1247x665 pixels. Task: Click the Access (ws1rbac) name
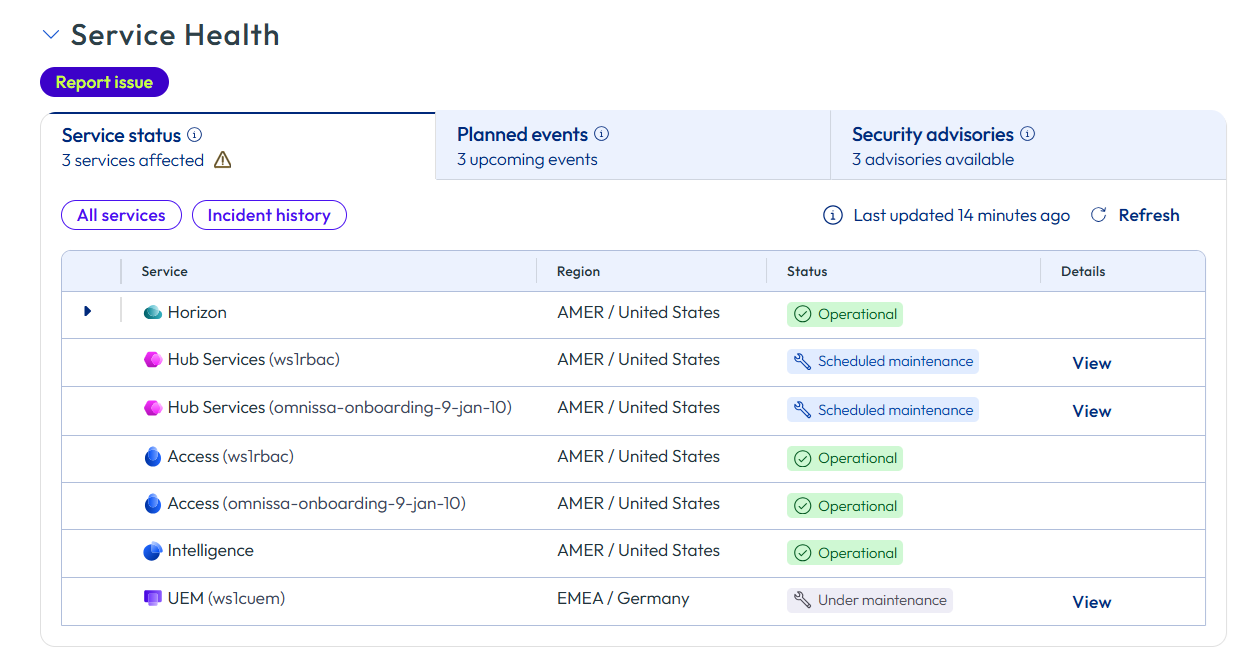coord(231,456)
